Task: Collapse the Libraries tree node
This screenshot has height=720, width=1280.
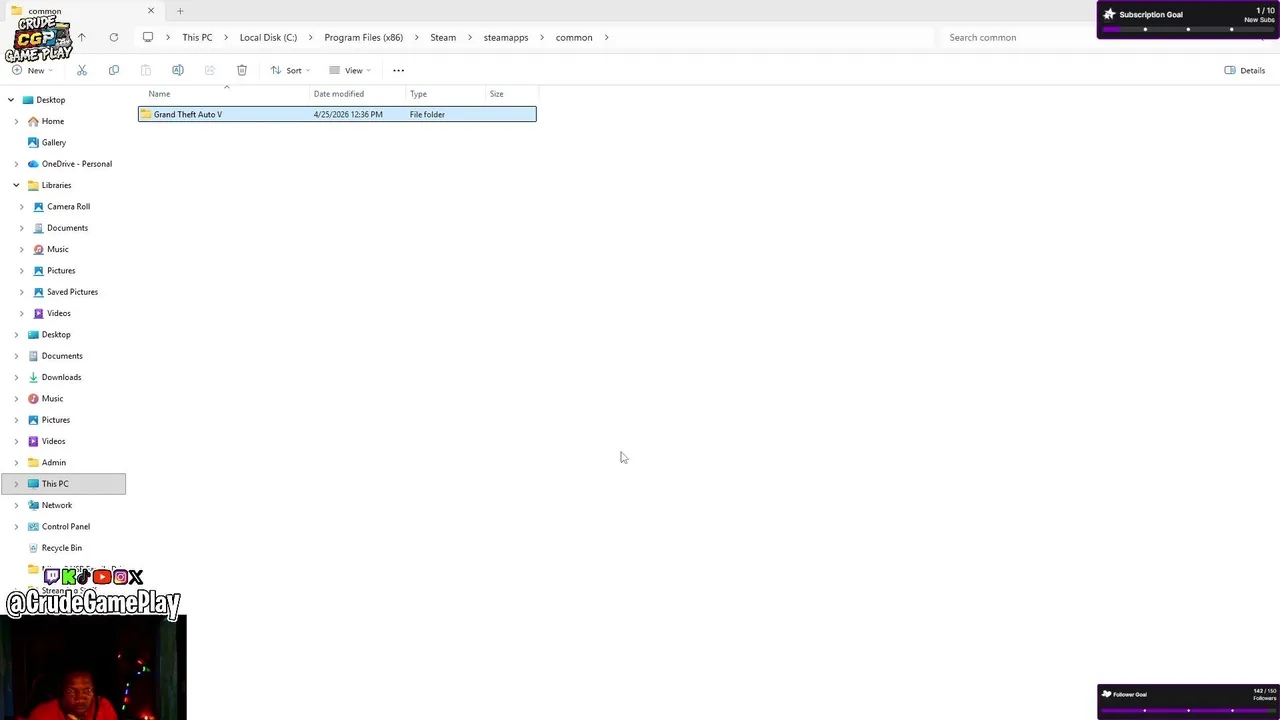Action: [16, 185]
